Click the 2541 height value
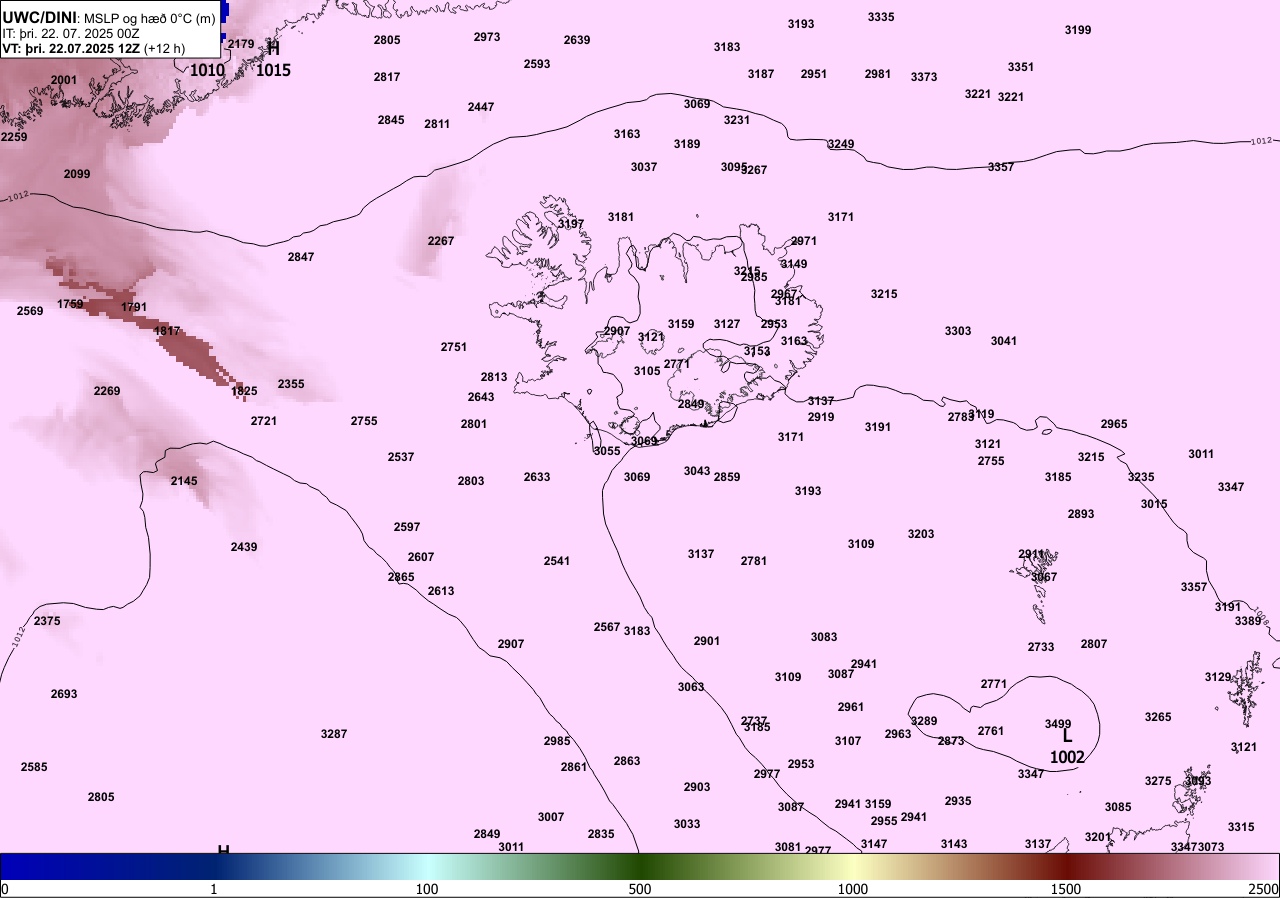Viewport: 1280px width, 898px height. click(x=557, y=561)
